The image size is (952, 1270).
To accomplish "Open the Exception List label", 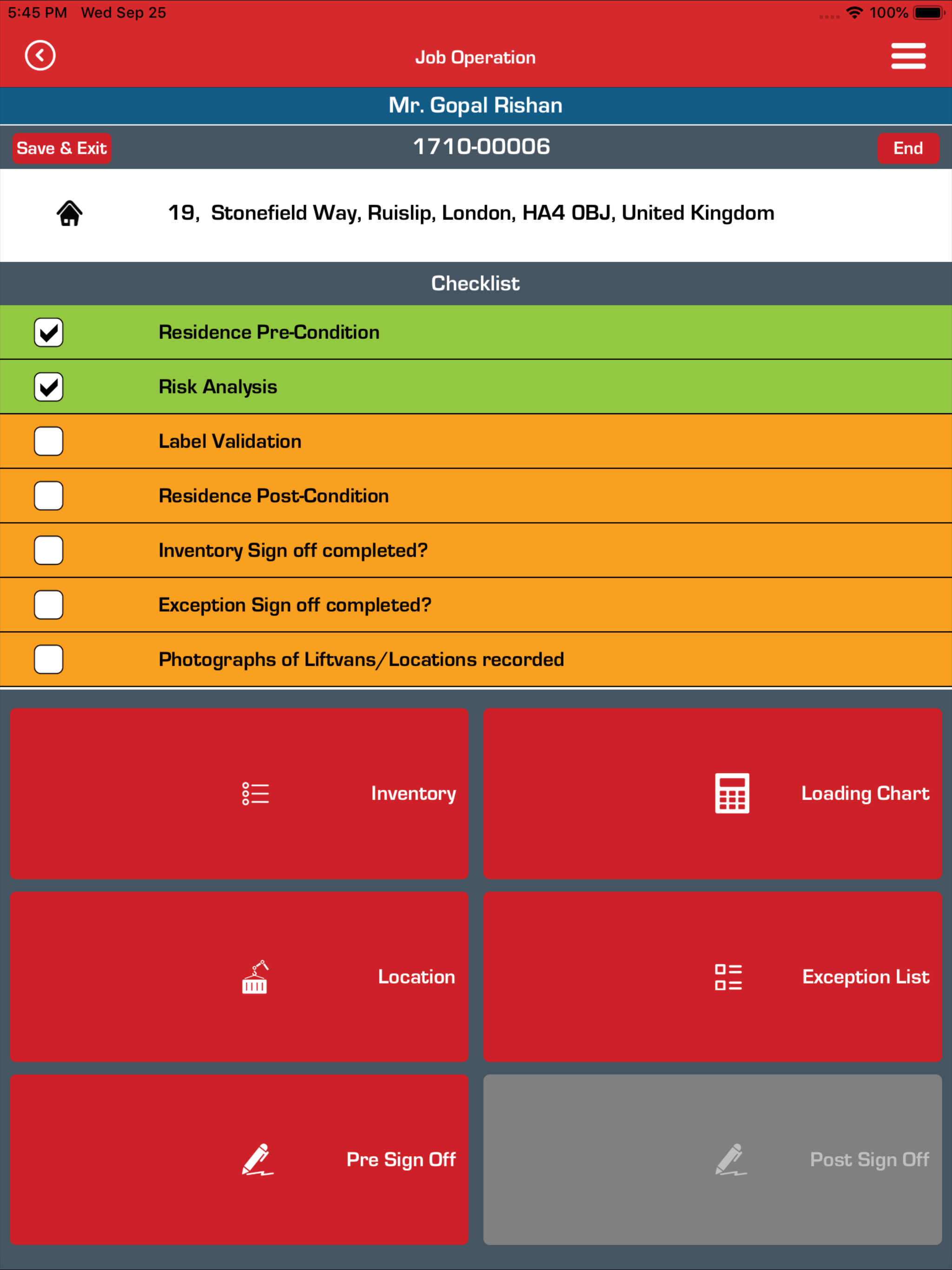I will pyautogui.click(x=866, y=977).
